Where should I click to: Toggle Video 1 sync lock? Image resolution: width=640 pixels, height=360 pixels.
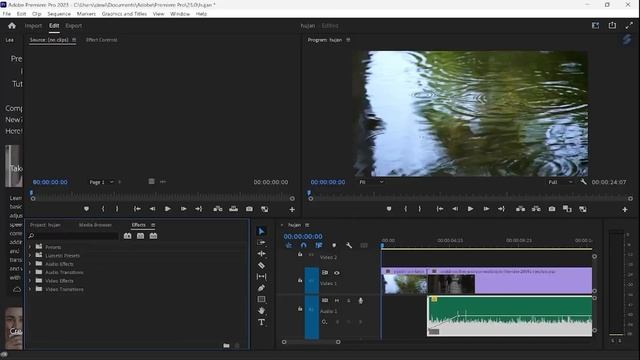(x=325, y=273)
